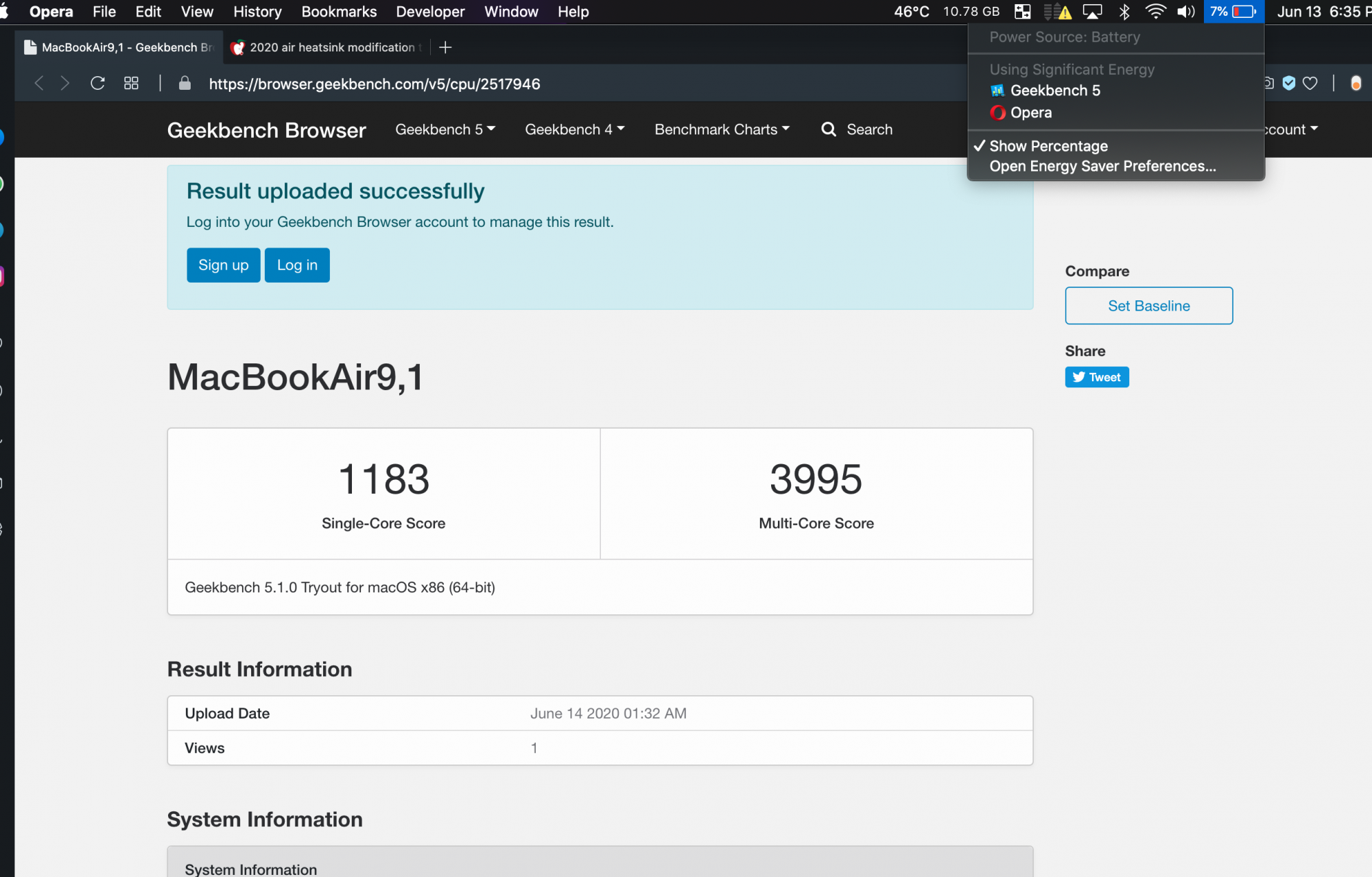Click the Sign up button
This screenshot has height=877, width=1372.
pyautogui.click(x=223, y=265)
